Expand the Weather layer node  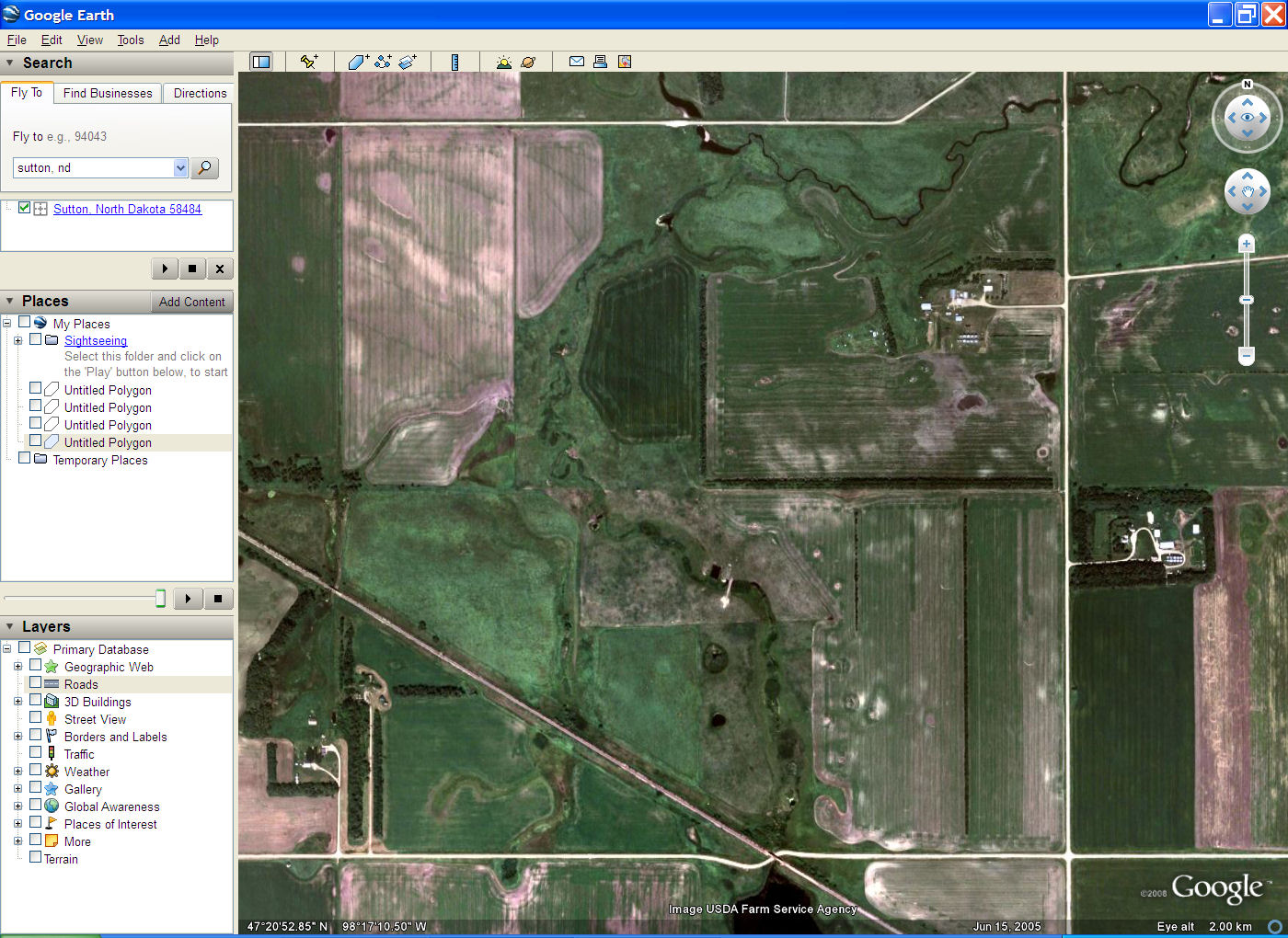coord(17,772)
